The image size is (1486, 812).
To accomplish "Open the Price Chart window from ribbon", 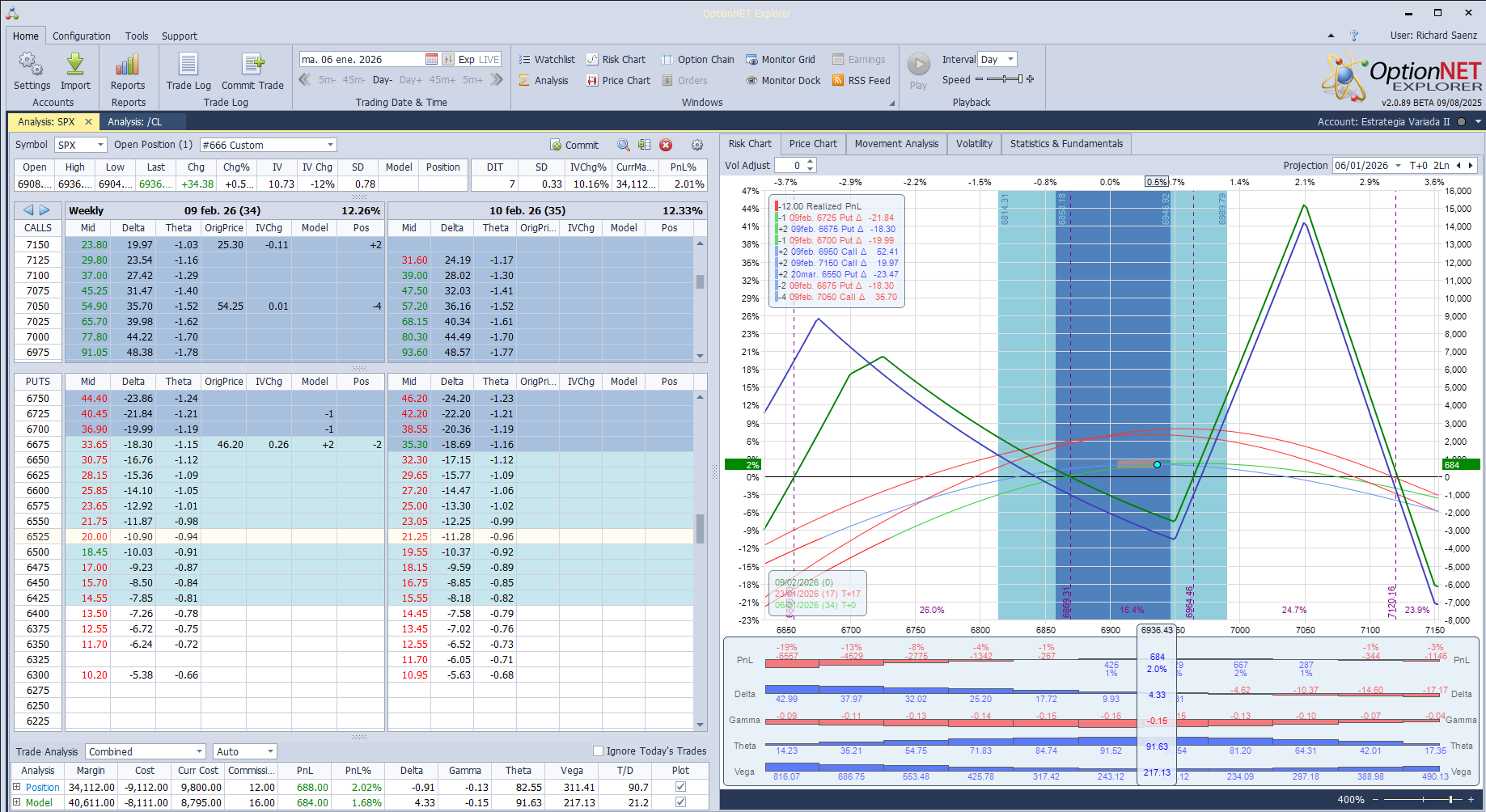I will click(x=618, y=80).
